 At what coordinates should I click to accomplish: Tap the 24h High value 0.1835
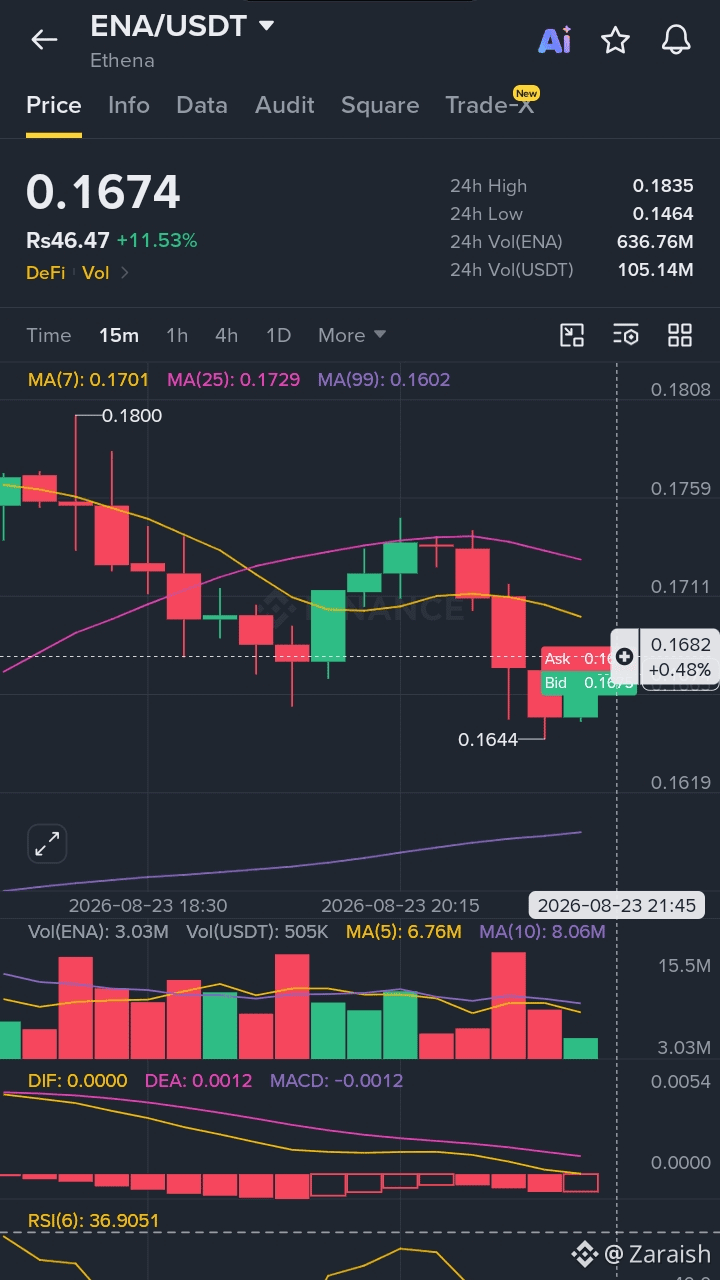(663, 186)
